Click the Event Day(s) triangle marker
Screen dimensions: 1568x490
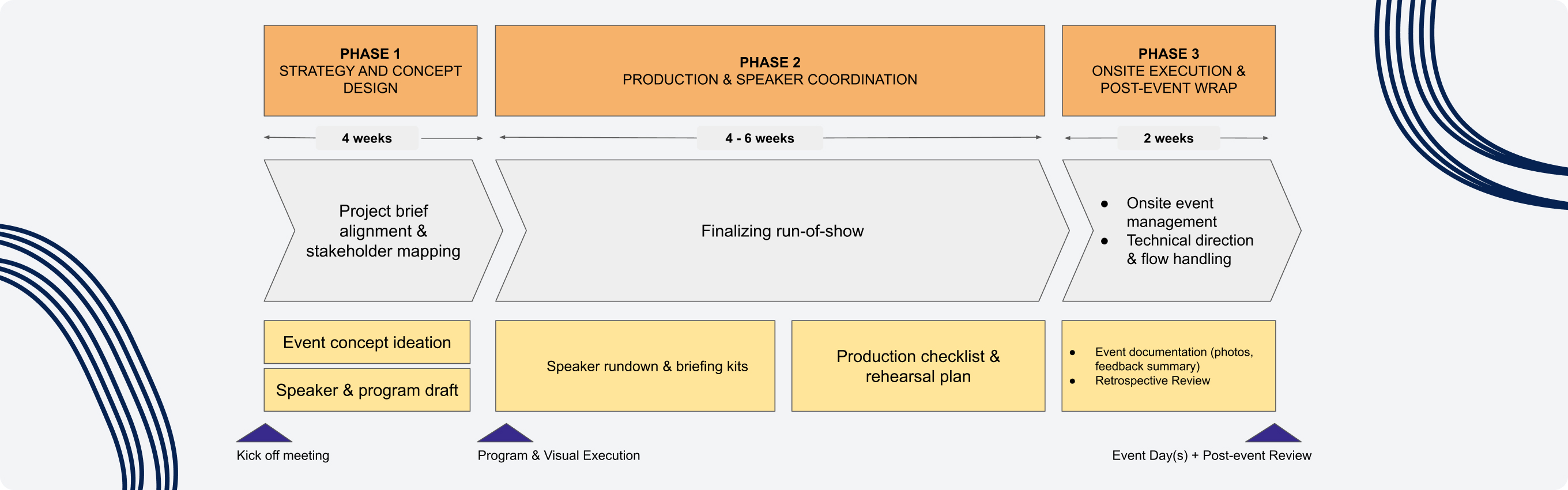(1273, 434)
